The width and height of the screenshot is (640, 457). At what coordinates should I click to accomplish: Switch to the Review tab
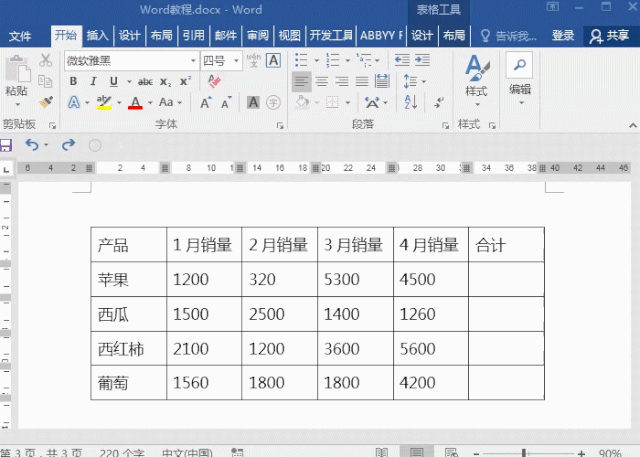tap(258, 36)
